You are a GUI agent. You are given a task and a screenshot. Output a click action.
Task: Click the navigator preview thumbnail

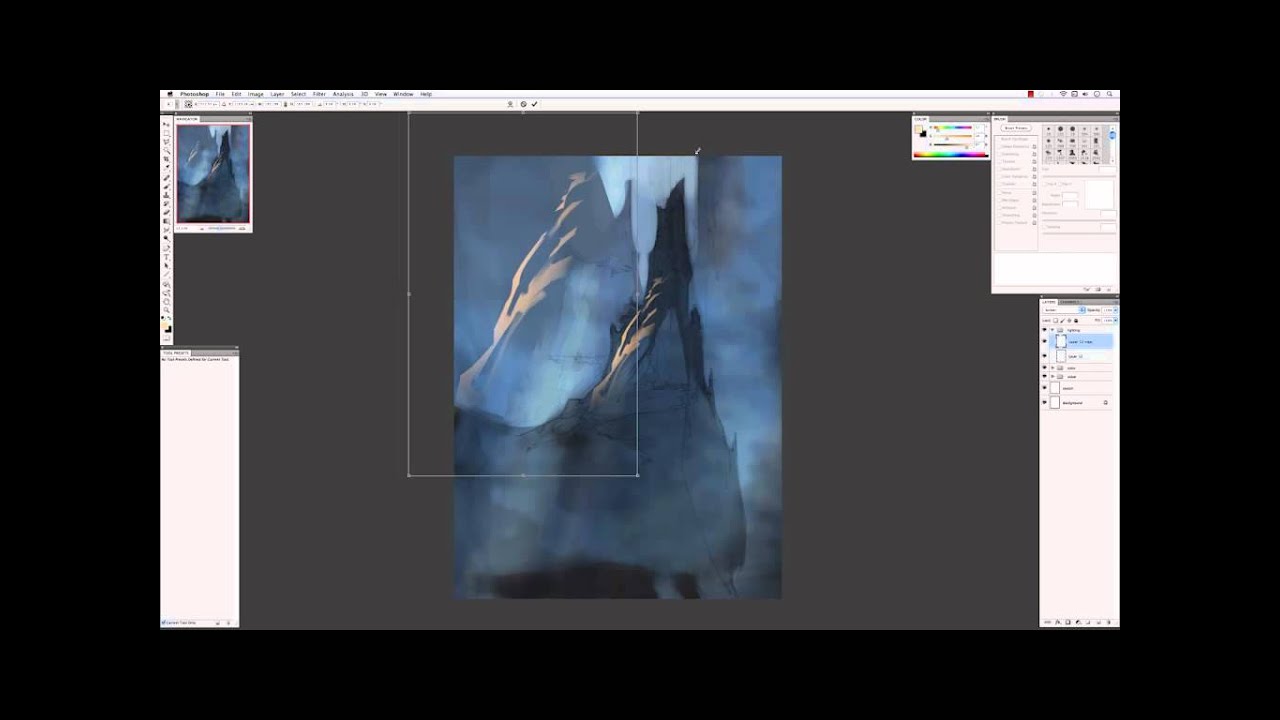pyautogui.click(x=213, y=173)
